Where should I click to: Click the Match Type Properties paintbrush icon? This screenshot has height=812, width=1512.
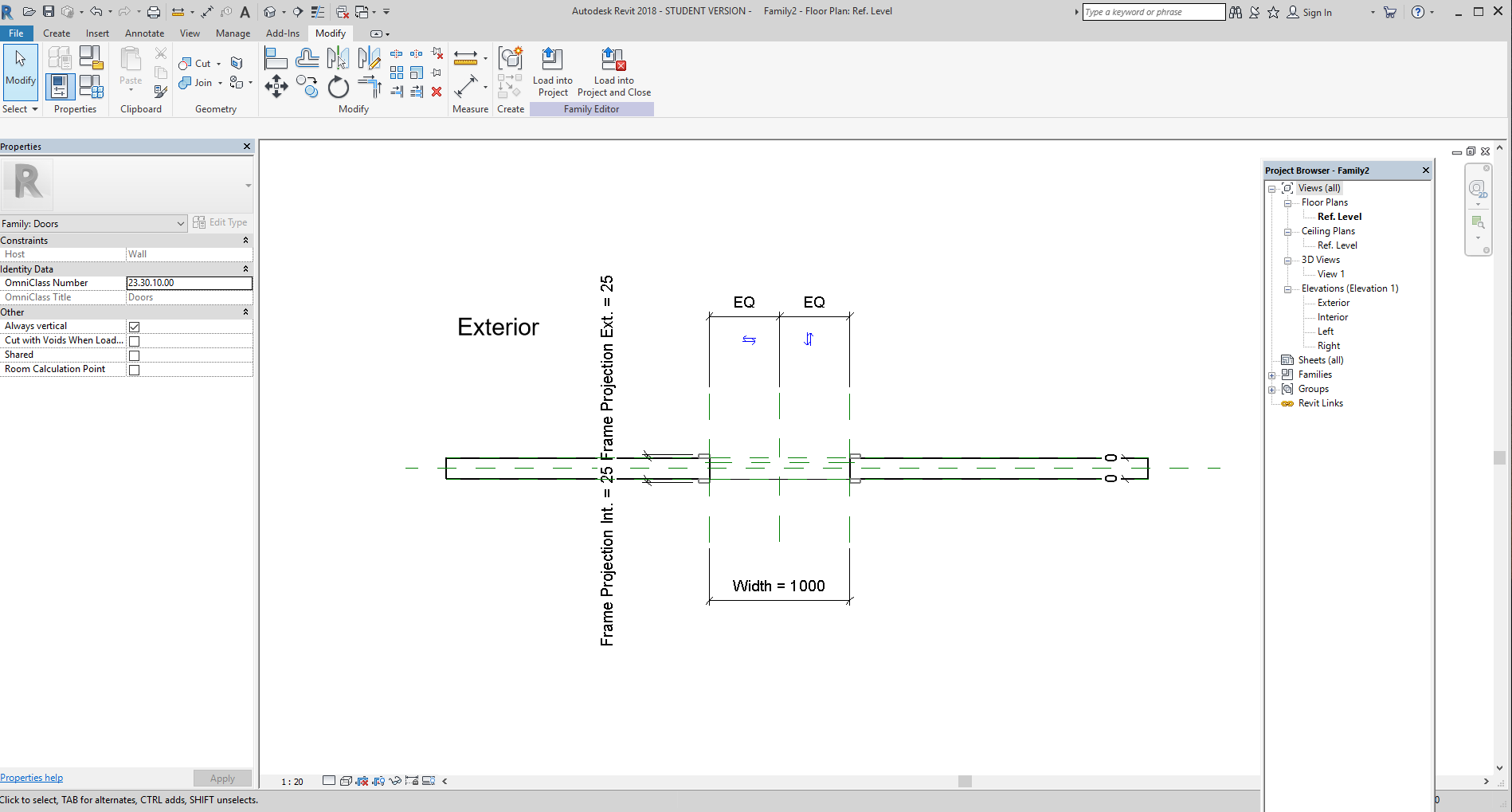(x=161, y=92)
